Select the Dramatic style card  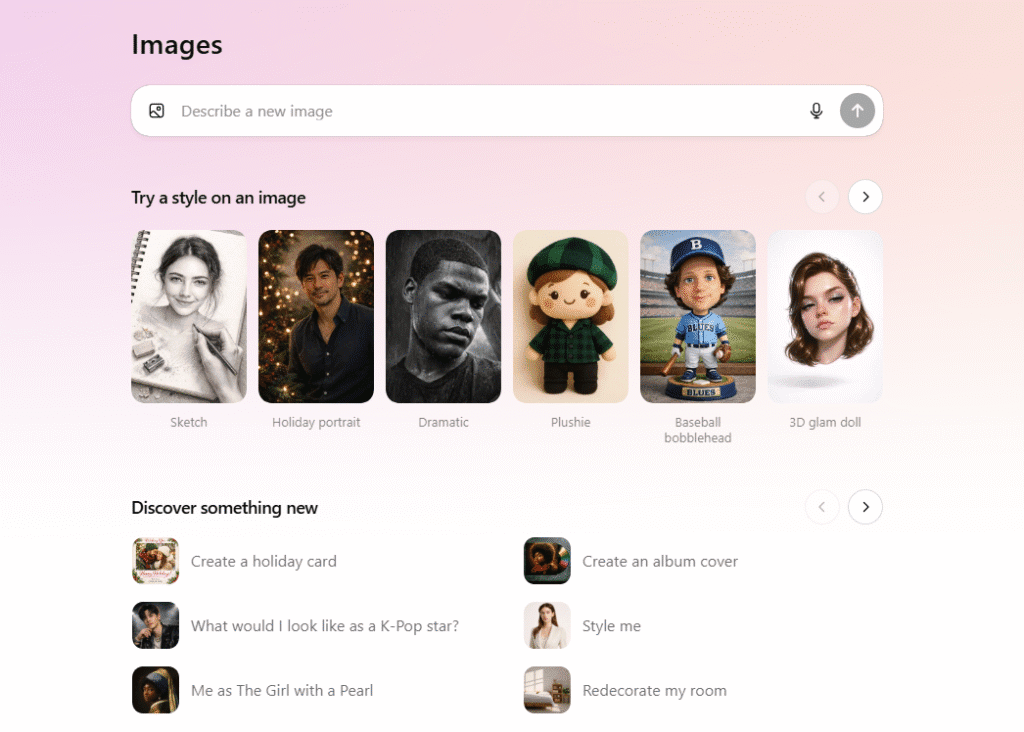[443, 316]
